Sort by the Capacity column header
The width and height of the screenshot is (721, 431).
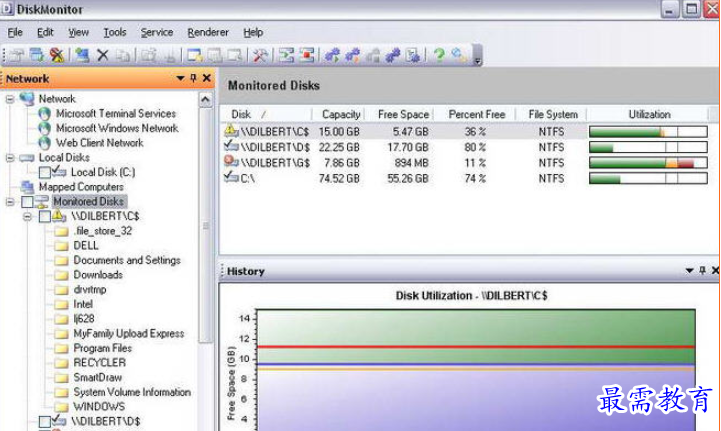(x=341, y=114)
